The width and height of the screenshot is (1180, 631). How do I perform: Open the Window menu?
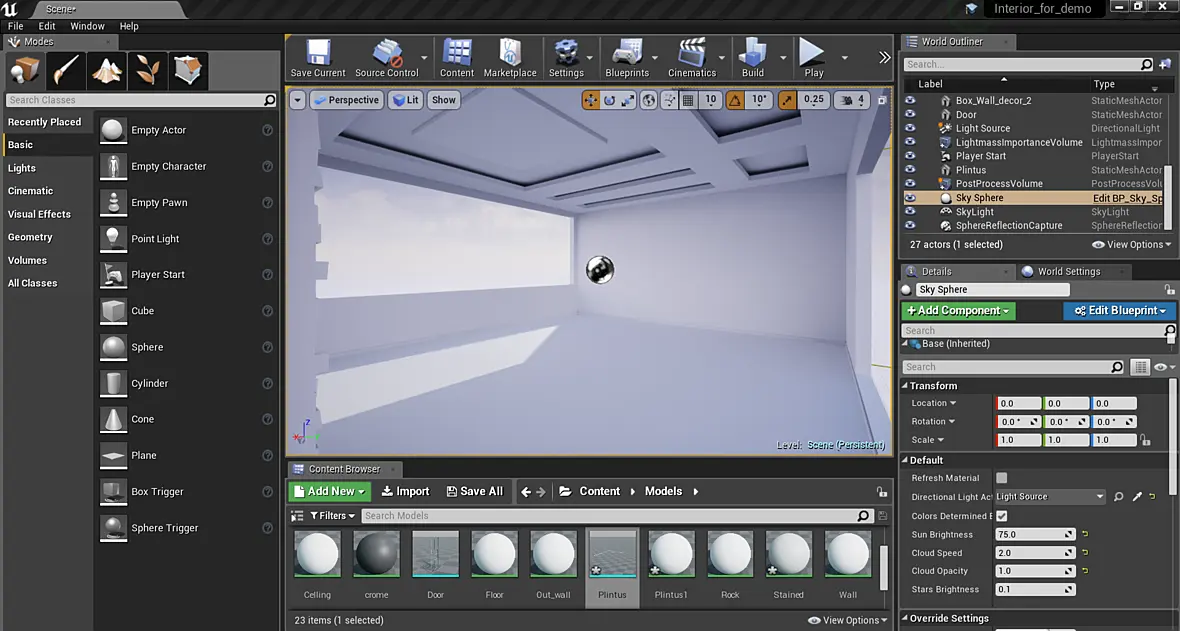[87, 26]
